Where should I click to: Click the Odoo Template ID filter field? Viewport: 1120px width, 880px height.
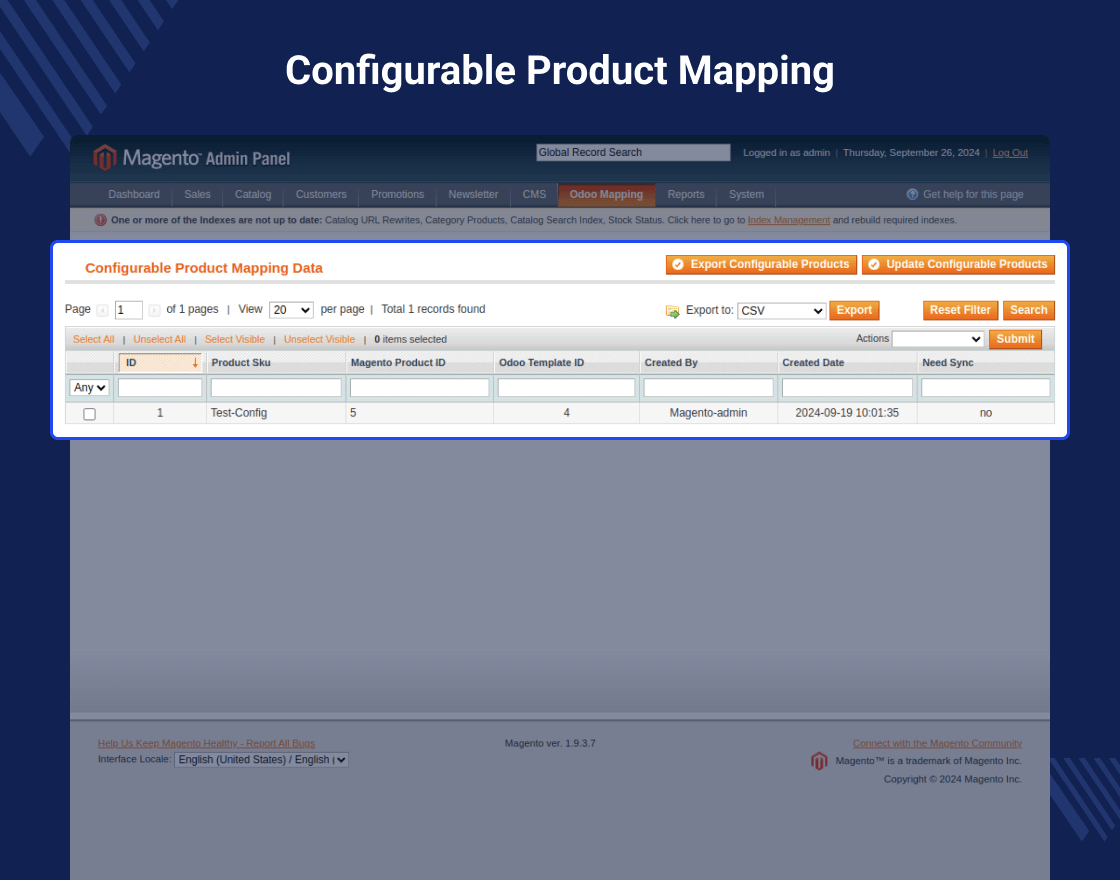tap(566, 387)
